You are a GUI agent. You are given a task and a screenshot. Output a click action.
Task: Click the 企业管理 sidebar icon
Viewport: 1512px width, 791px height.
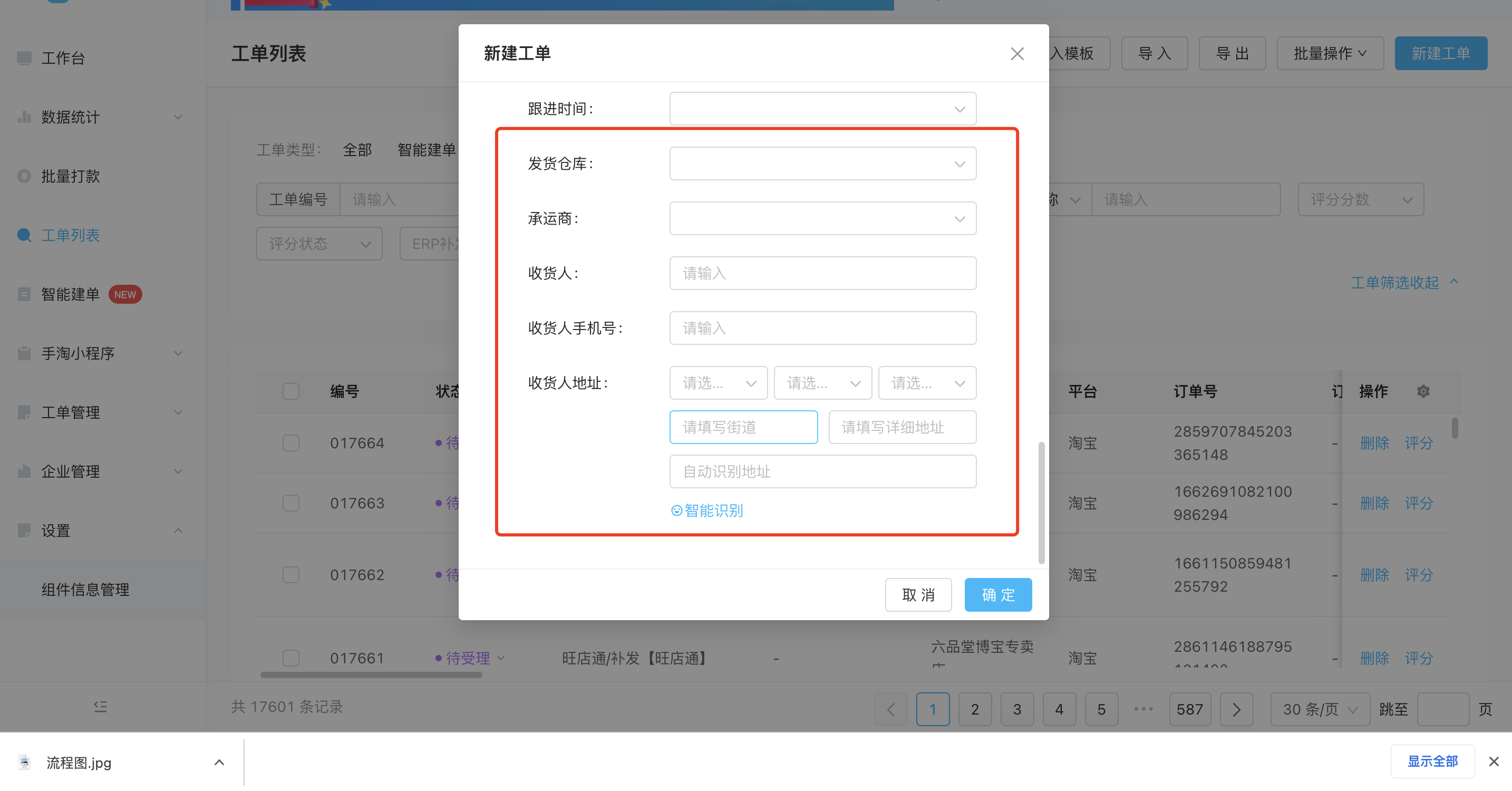[24, 471]
